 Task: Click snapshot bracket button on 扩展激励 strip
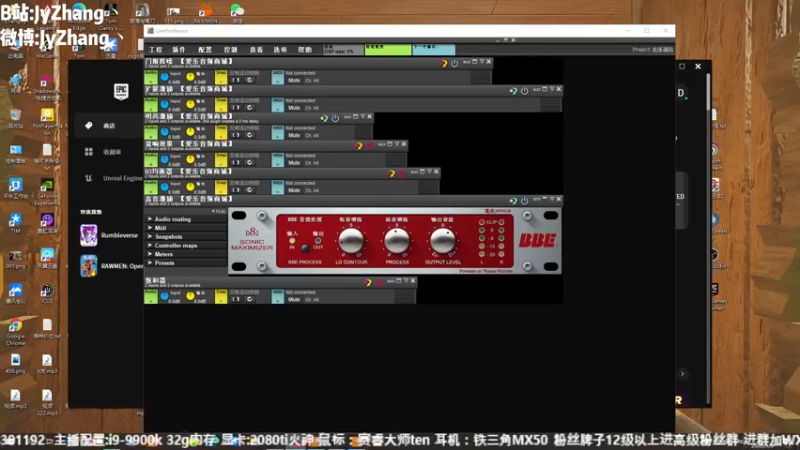(236, 108)
